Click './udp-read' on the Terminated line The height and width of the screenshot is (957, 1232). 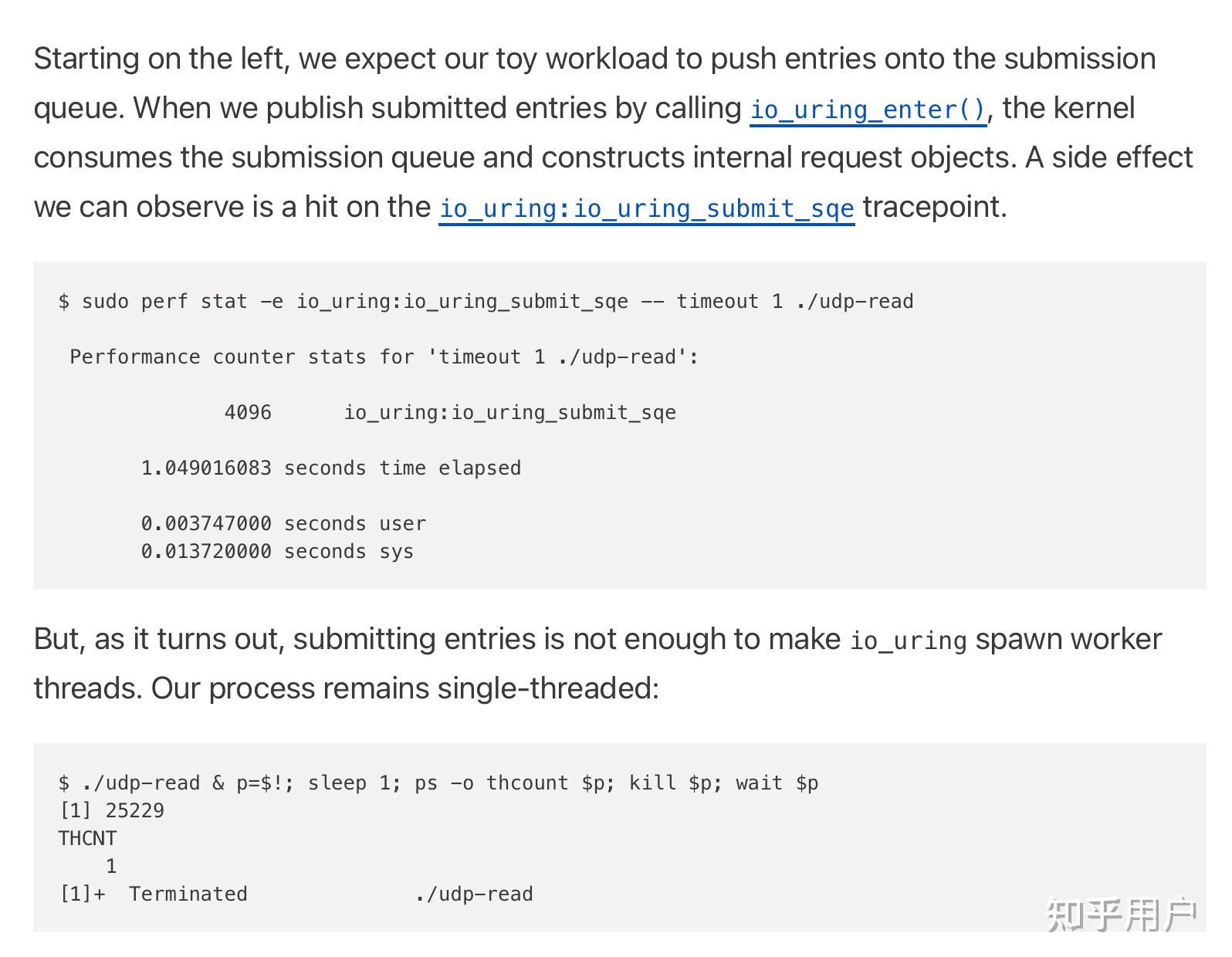[x=473, y=894]
